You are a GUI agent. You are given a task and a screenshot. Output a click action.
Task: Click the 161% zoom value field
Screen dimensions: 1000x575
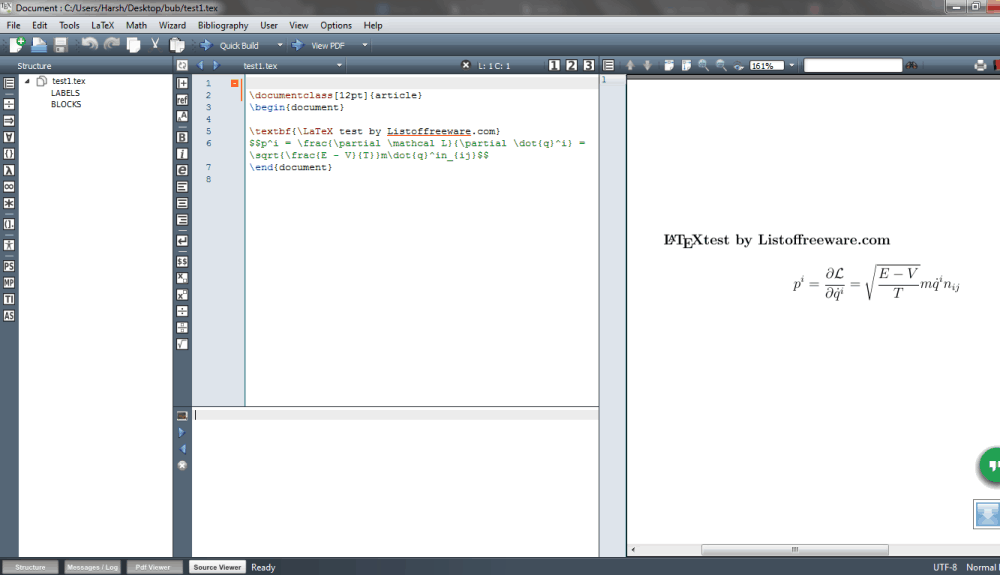point(767,66)
